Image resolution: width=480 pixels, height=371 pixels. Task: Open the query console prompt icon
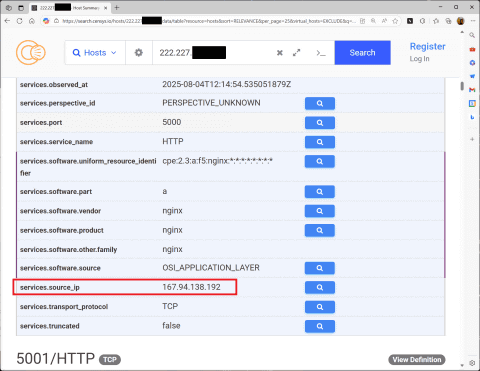pos(321,53)
